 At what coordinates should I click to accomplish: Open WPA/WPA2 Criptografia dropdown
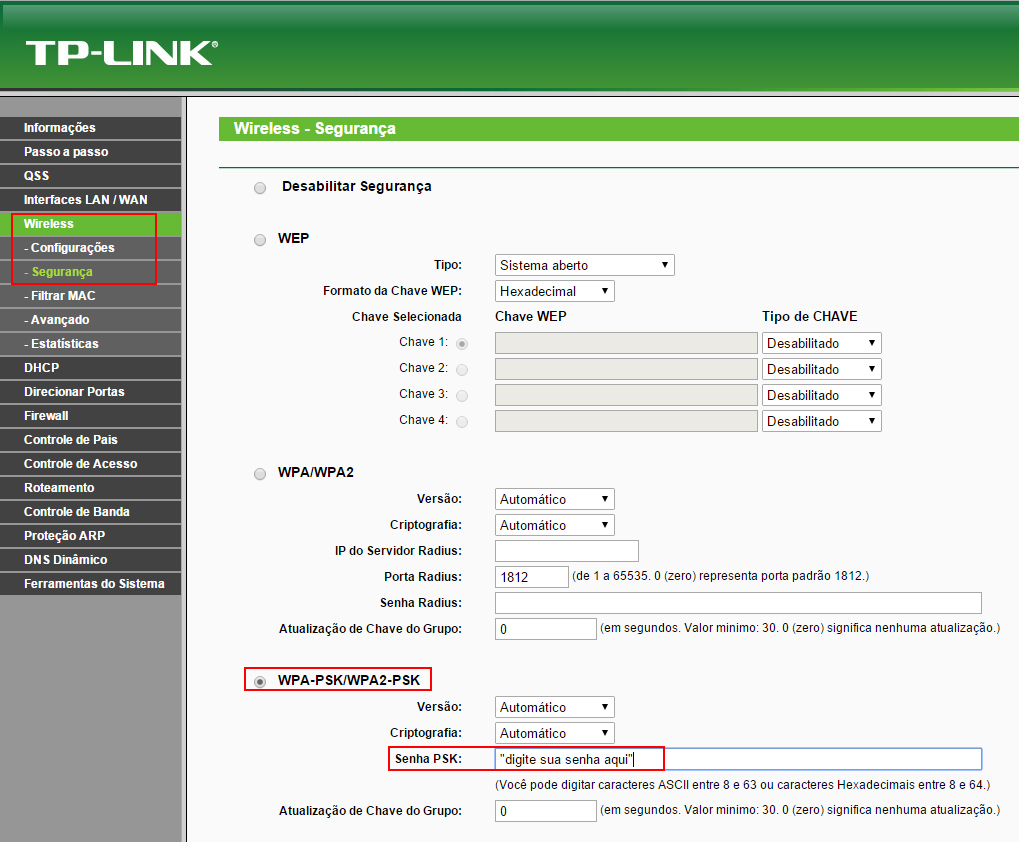(x=554, y=525)
